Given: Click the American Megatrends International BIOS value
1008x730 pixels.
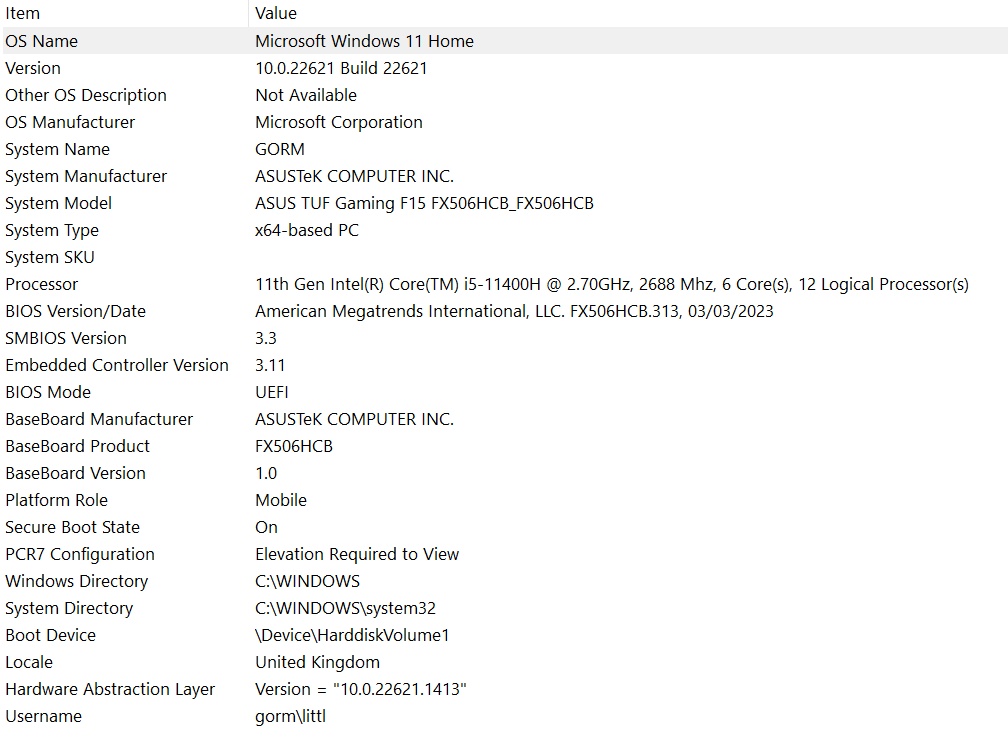Looking at the screenshot, I should 514,311.
